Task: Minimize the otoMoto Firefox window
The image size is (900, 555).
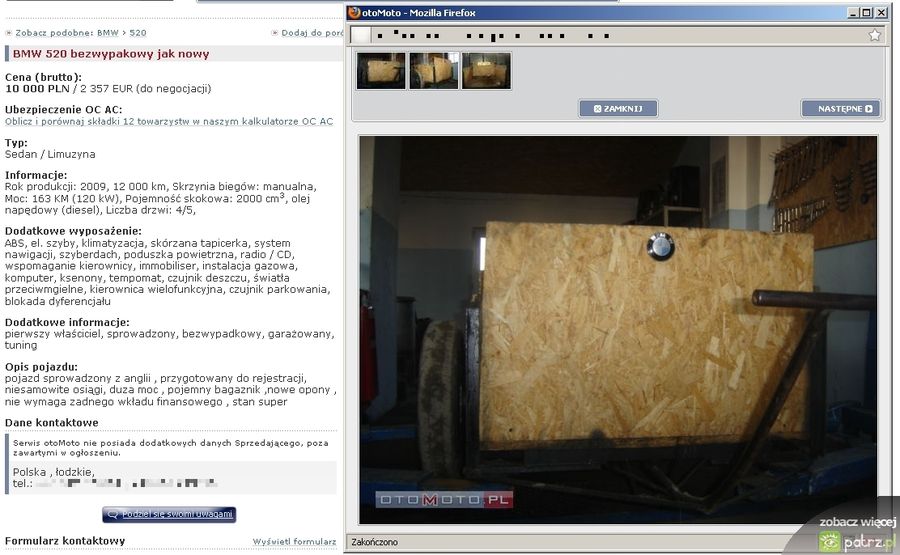Action: [x=853, y=13]
